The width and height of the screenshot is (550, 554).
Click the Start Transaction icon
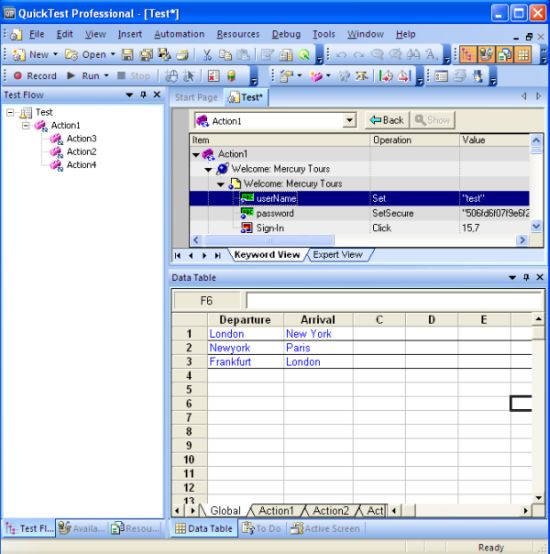pyautogui.click(x=385, y=76)
